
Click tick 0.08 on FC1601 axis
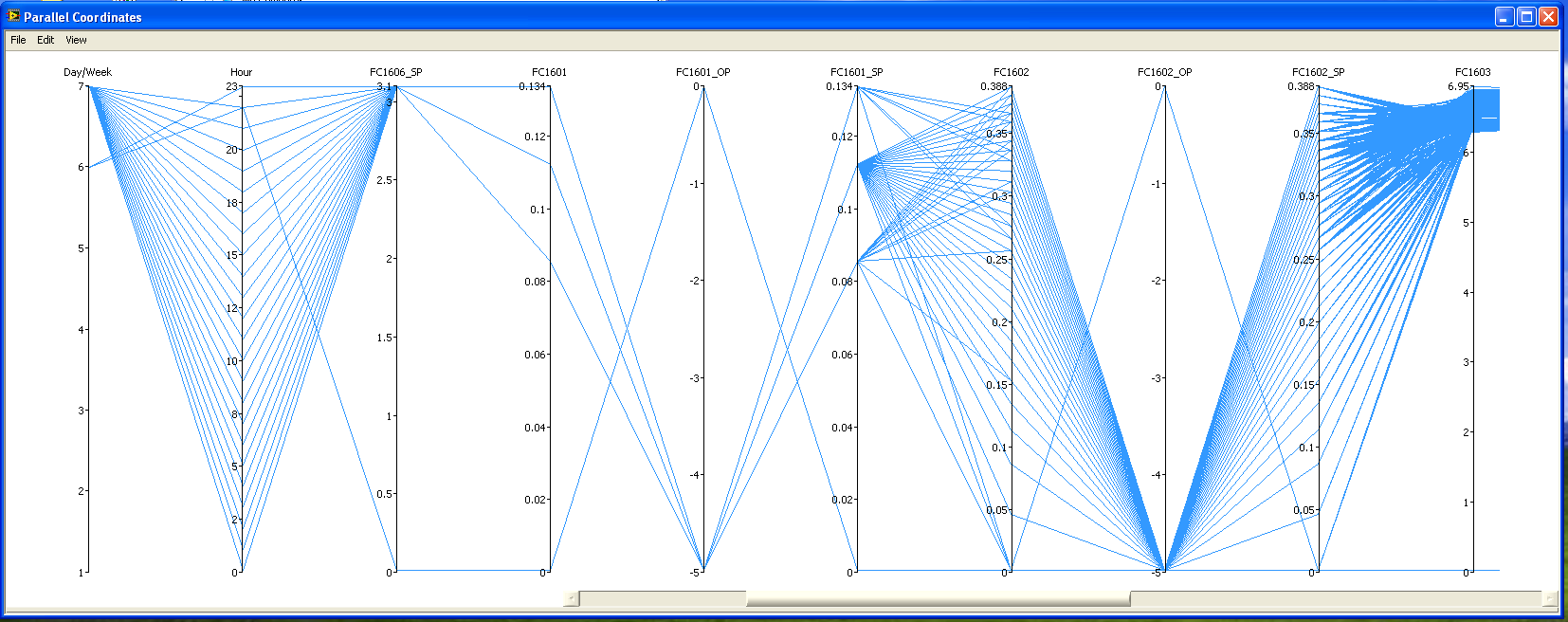pos(536,282)
